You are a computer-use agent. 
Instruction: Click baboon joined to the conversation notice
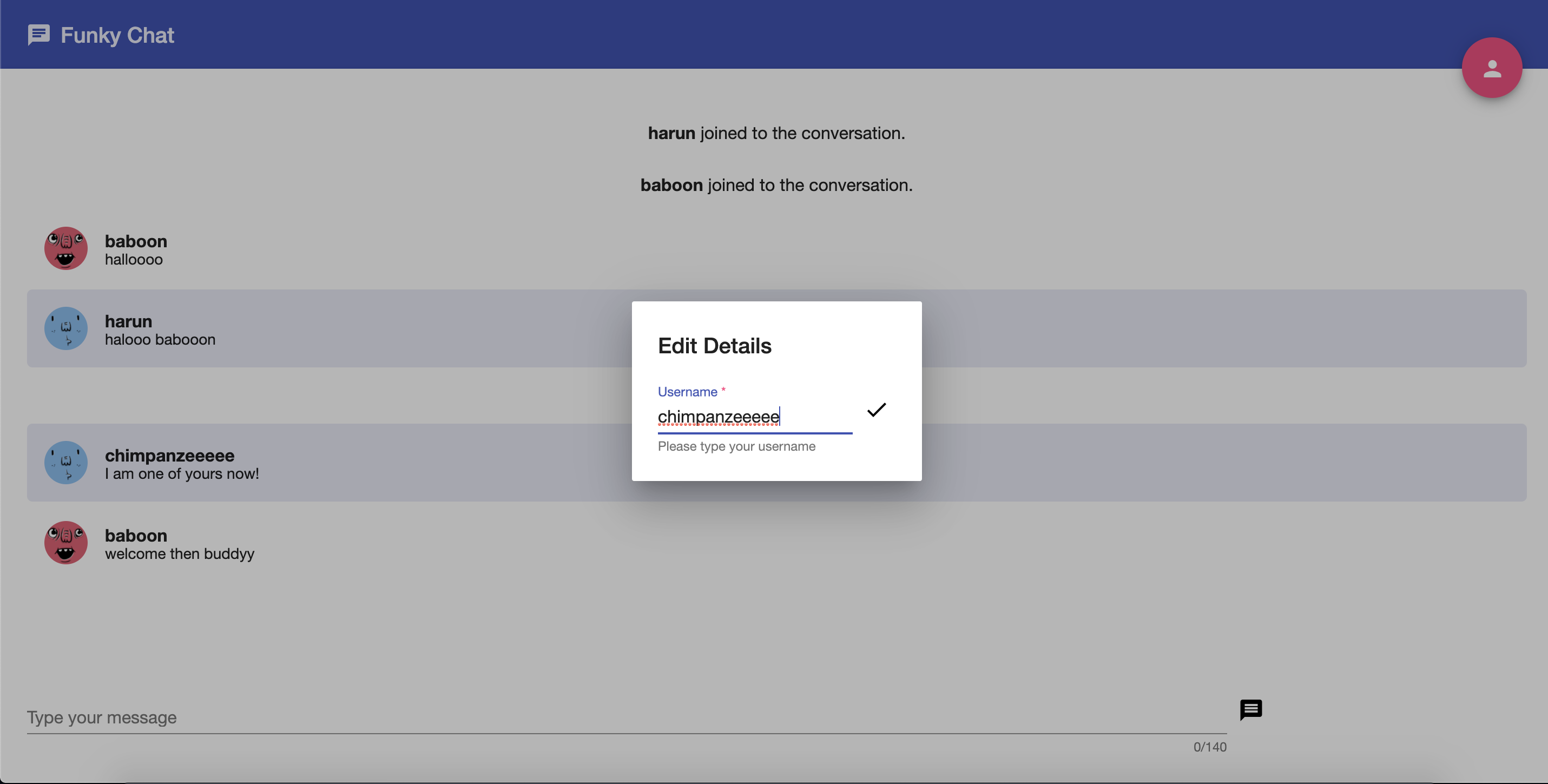(x=776, y=185)
